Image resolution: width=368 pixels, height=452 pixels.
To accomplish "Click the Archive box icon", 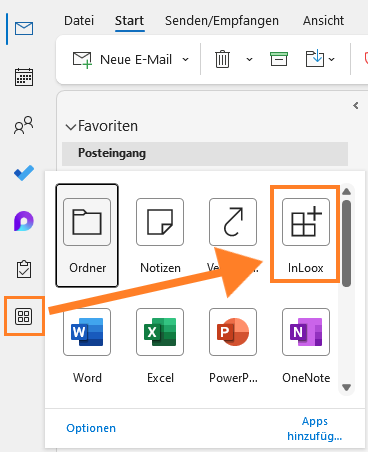I will 279,59.
